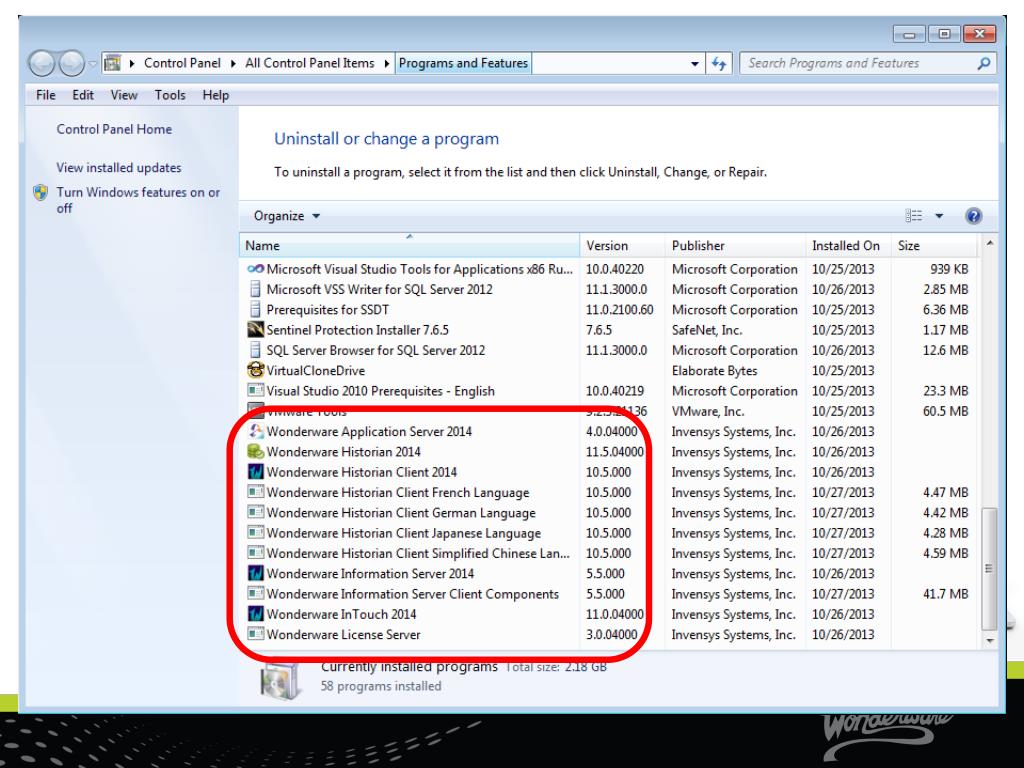The image size is (1024, 768).
Task: Click the 'Elaborate Bytes' publisher cell
Action: coord(714,371)
